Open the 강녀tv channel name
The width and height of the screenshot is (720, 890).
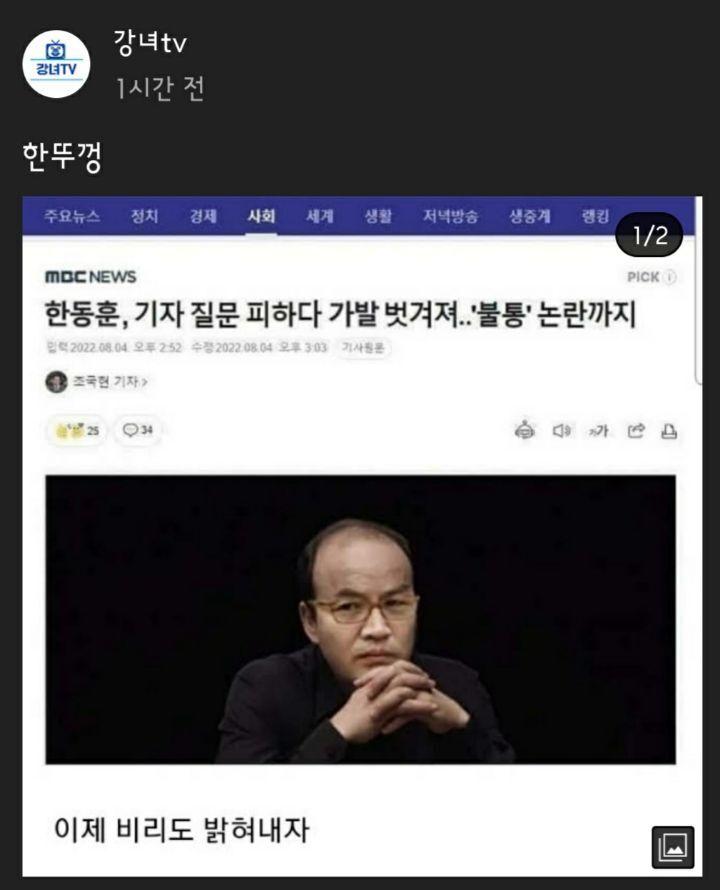point(150,42)
